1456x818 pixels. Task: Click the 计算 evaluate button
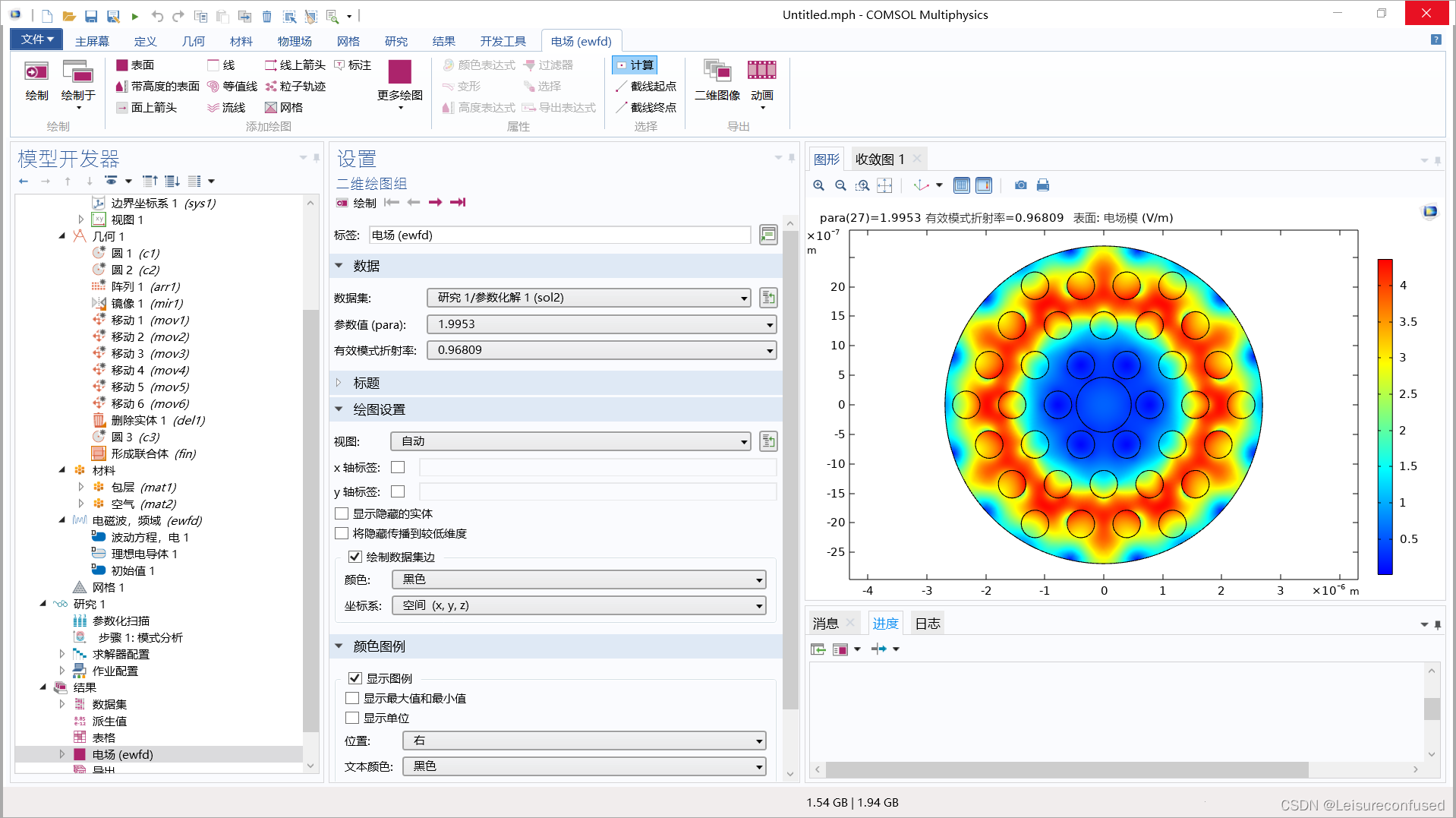[x=635, y=65]
